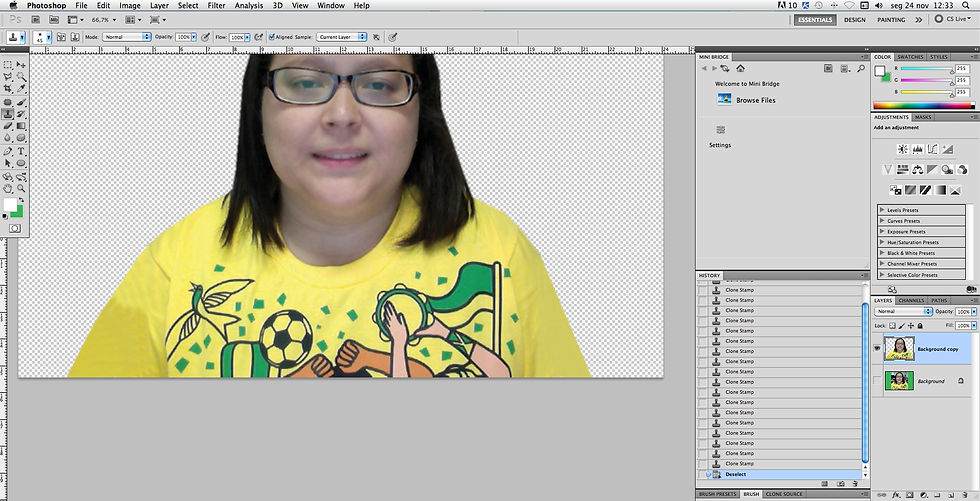The height and width of the screenshot is (501, 980).
Task: Open the Layer menu
Action: tap(159, 6)
